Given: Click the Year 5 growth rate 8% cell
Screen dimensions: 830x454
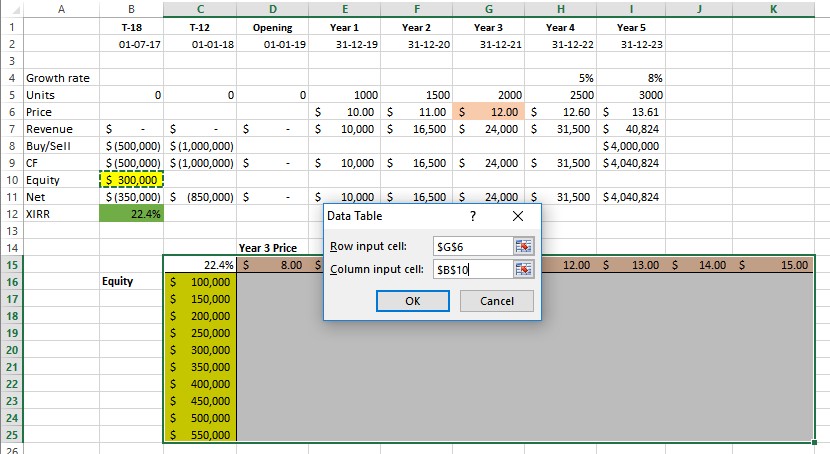Looking at the screenshot, I should pos(633,77).
